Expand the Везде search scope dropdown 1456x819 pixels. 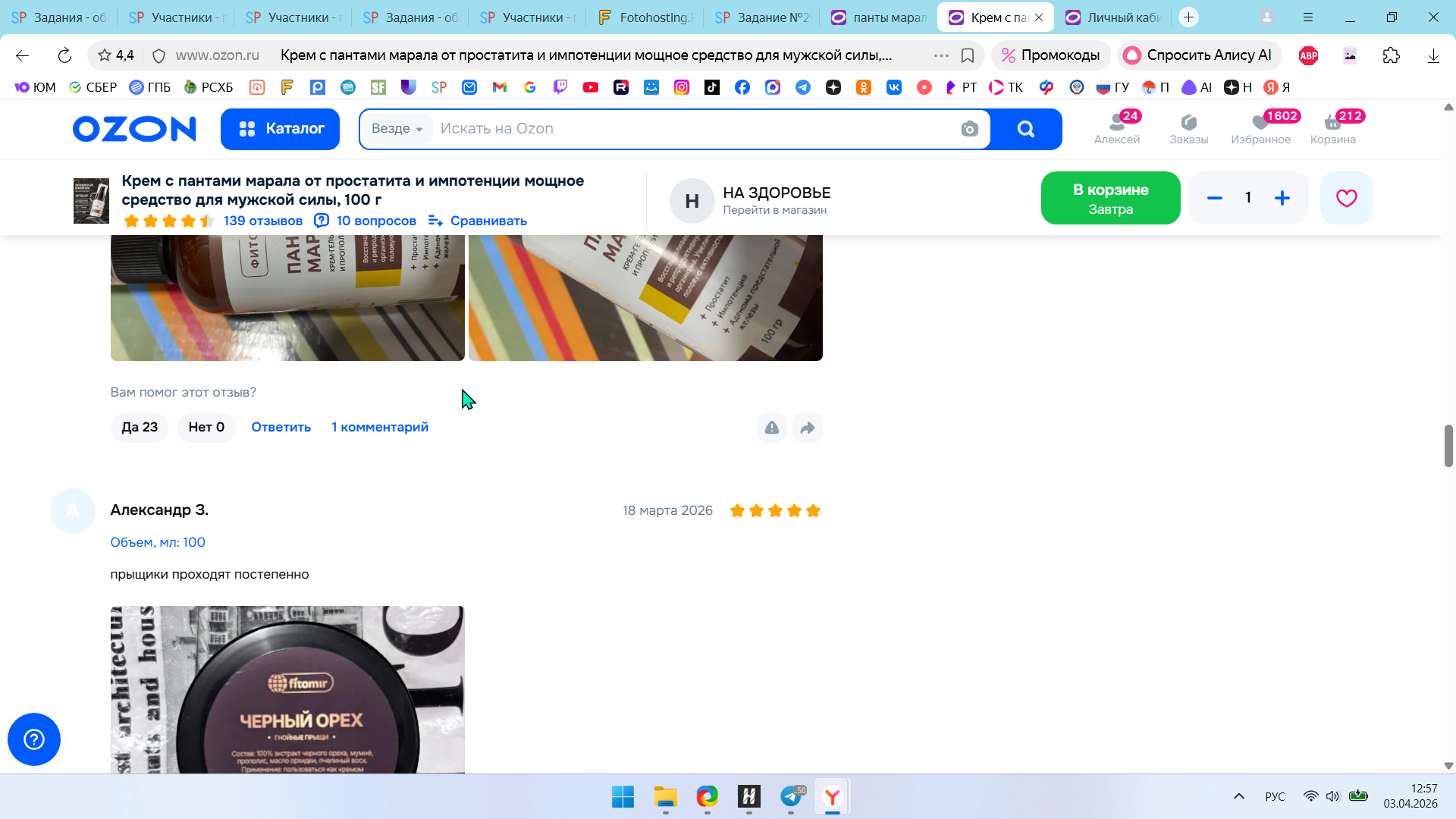(397, 129)
